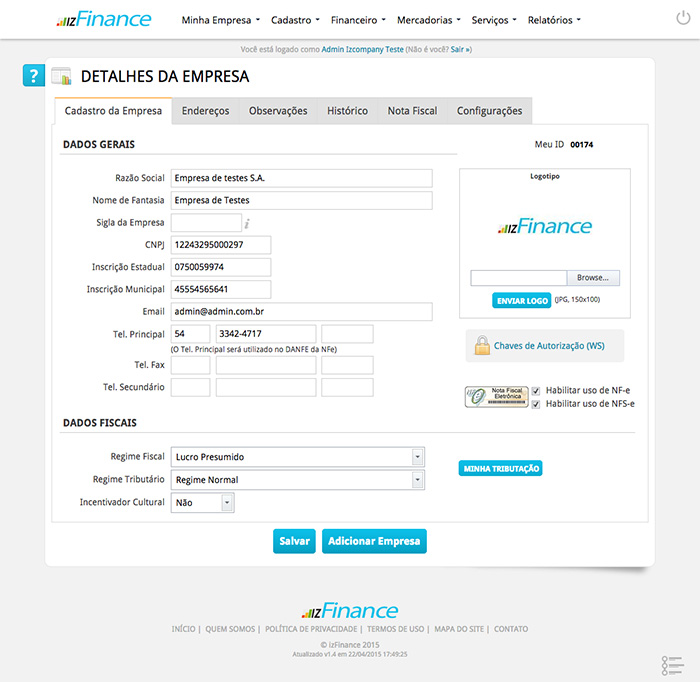
Task: Toggle Habilitar uso de NFS-e checkbox
Action: pos(536,404)
